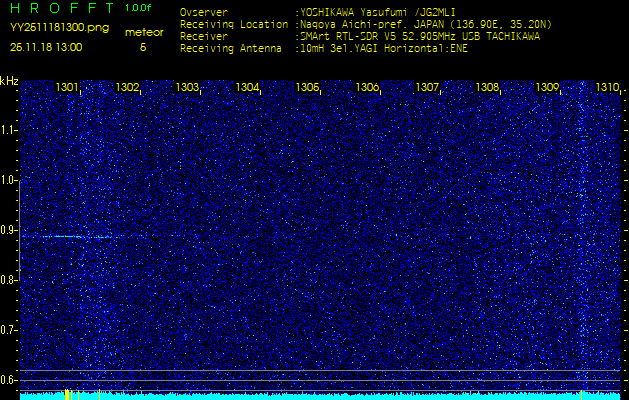The height and width of the screenshot is (400, 629).
Task: Select the 1310 time marker
Action: pos(607,88)
